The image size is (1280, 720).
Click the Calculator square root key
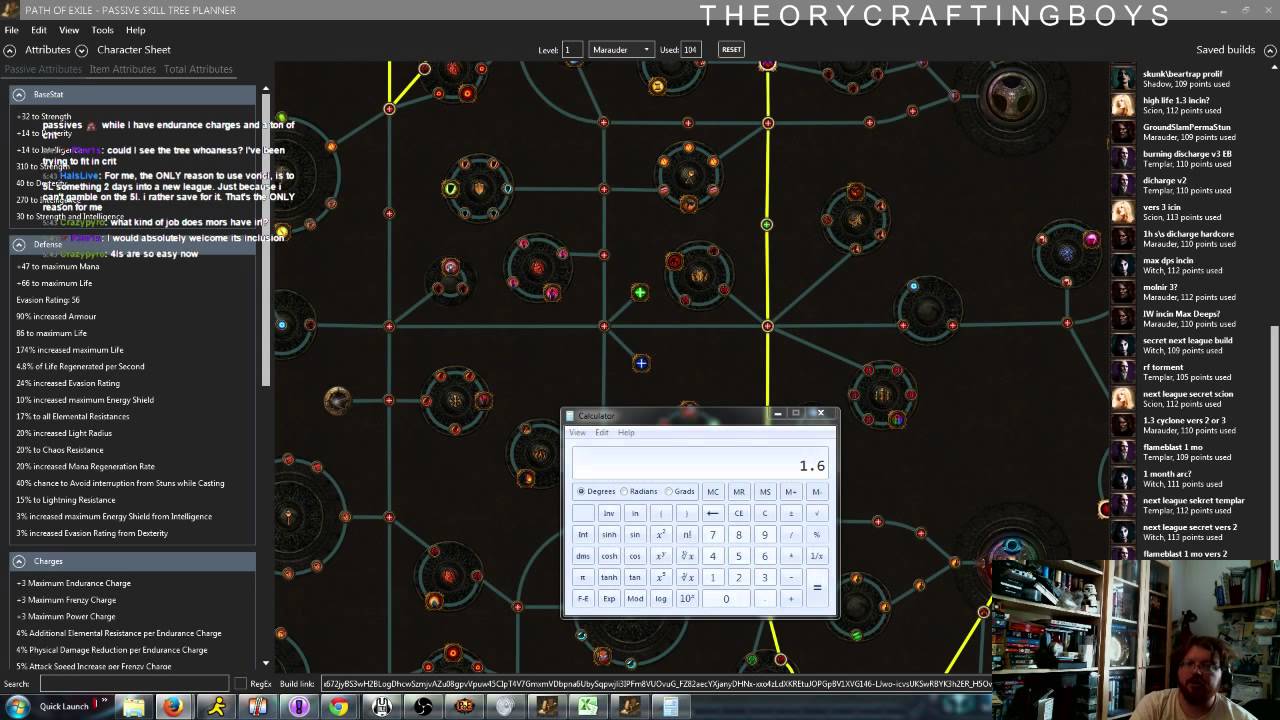817,513
